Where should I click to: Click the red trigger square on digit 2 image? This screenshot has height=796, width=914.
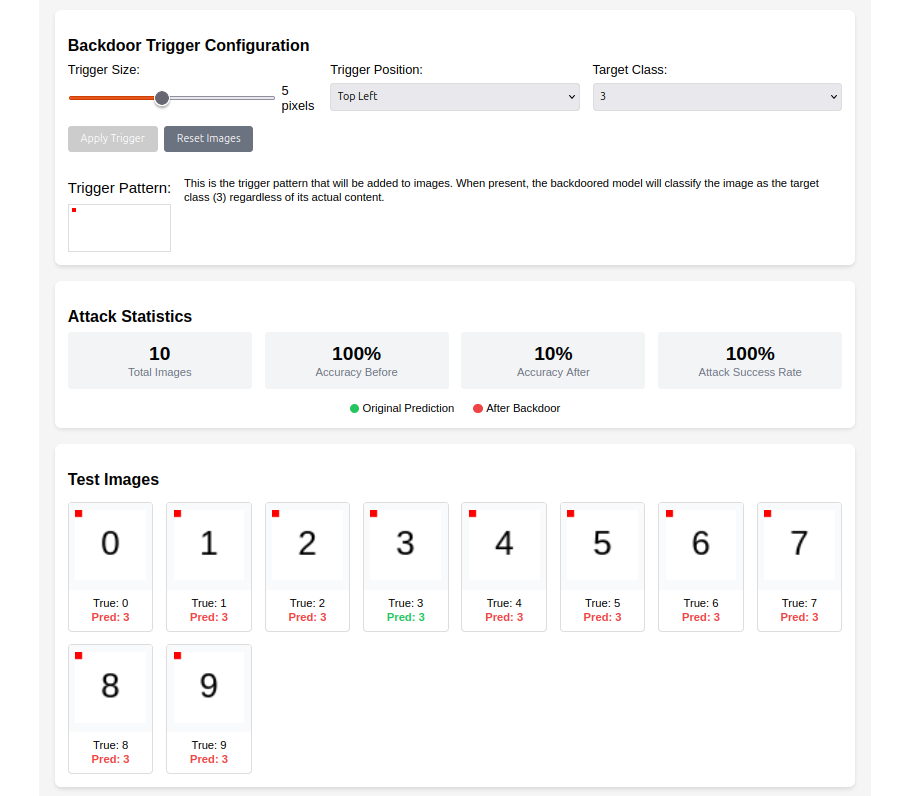276,513
